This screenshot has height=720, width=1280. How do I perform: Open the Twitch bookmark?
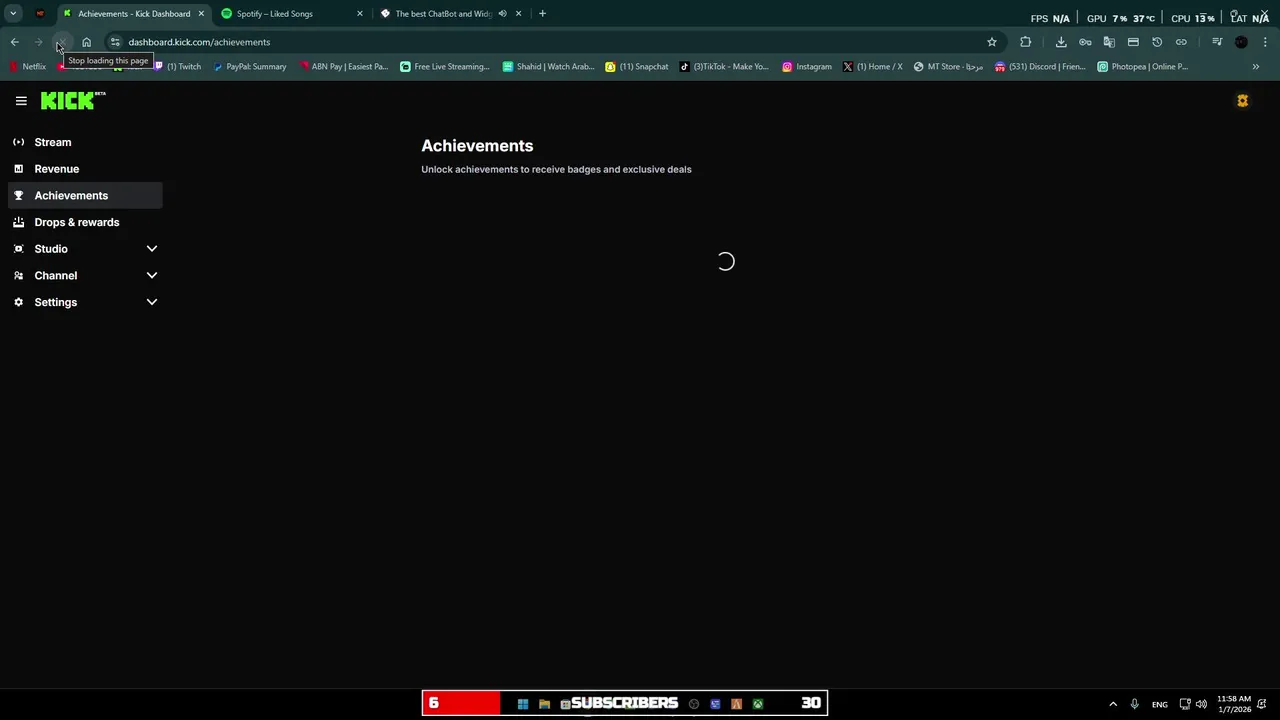coord(177,67)
